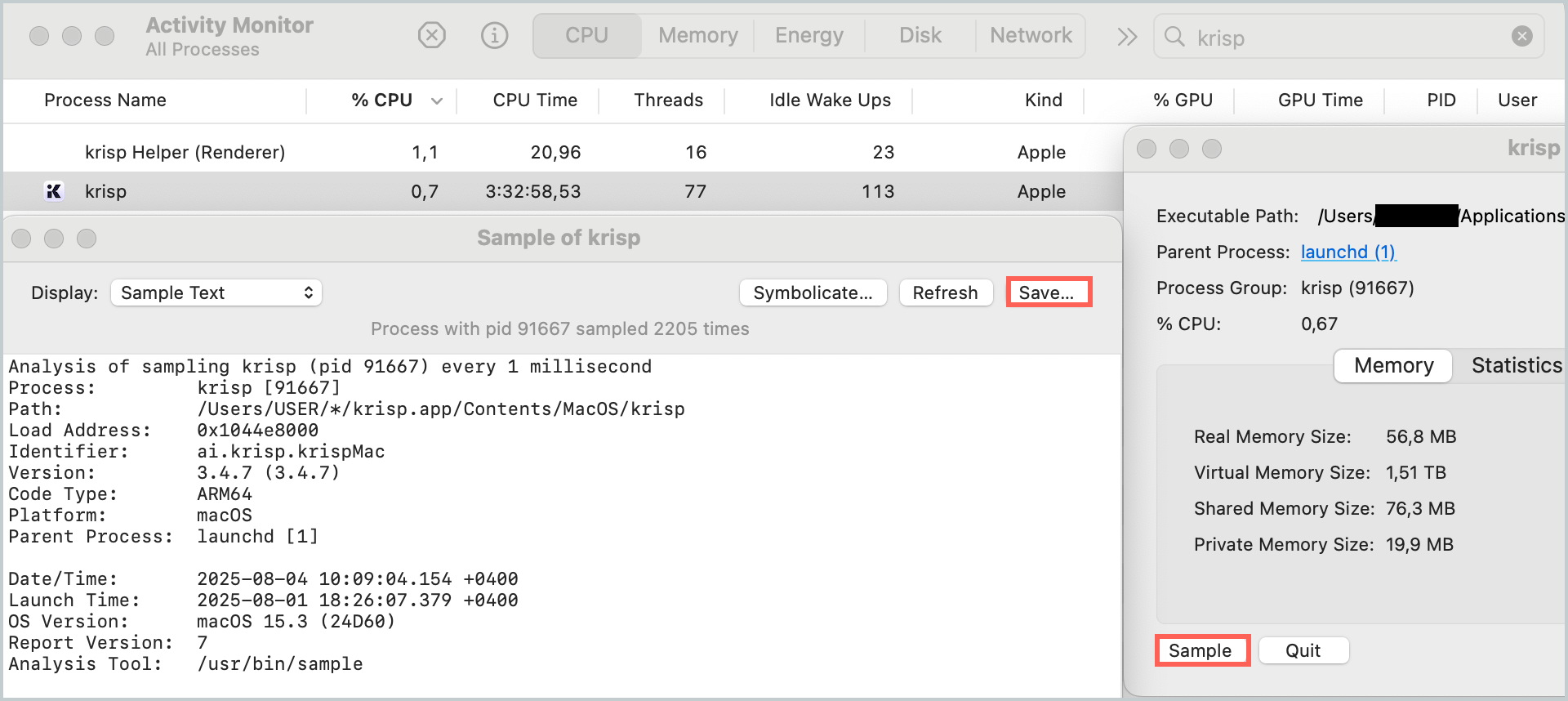Quit the krisp process
1568x701 pixels.
(x=1303, y=650)
